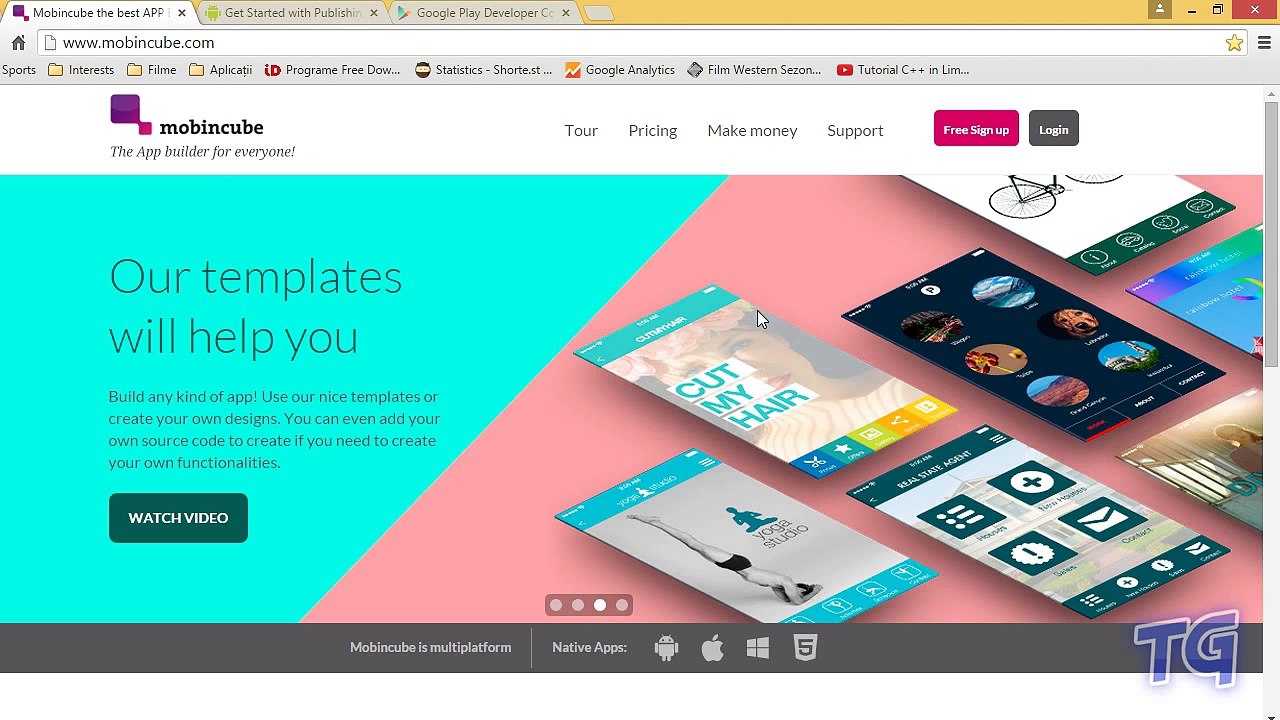Click the WATCH VIDEO button
Screen dimensions: 1280x720
click(178, 518)
